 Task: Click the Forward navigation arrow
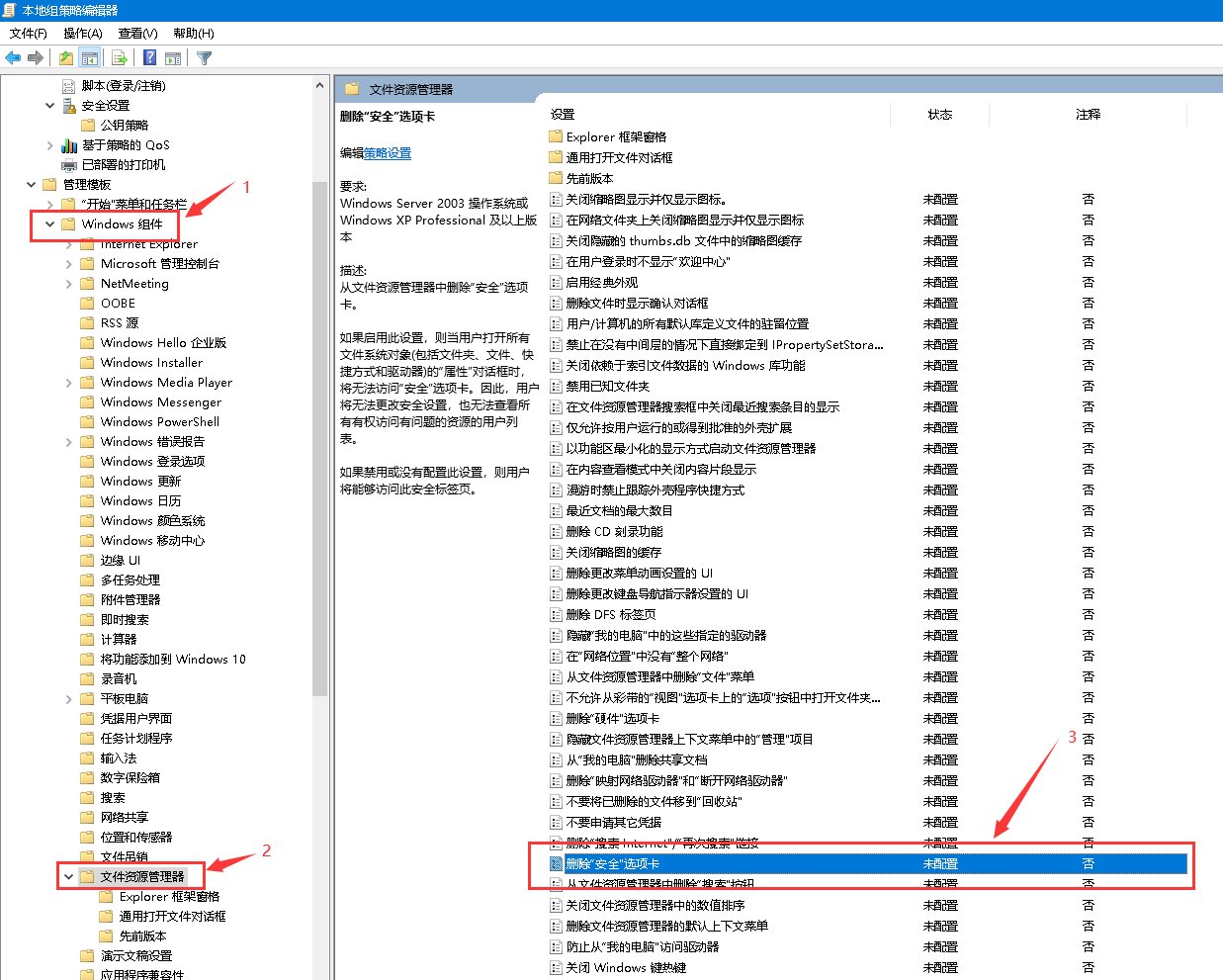click(35, 57)
